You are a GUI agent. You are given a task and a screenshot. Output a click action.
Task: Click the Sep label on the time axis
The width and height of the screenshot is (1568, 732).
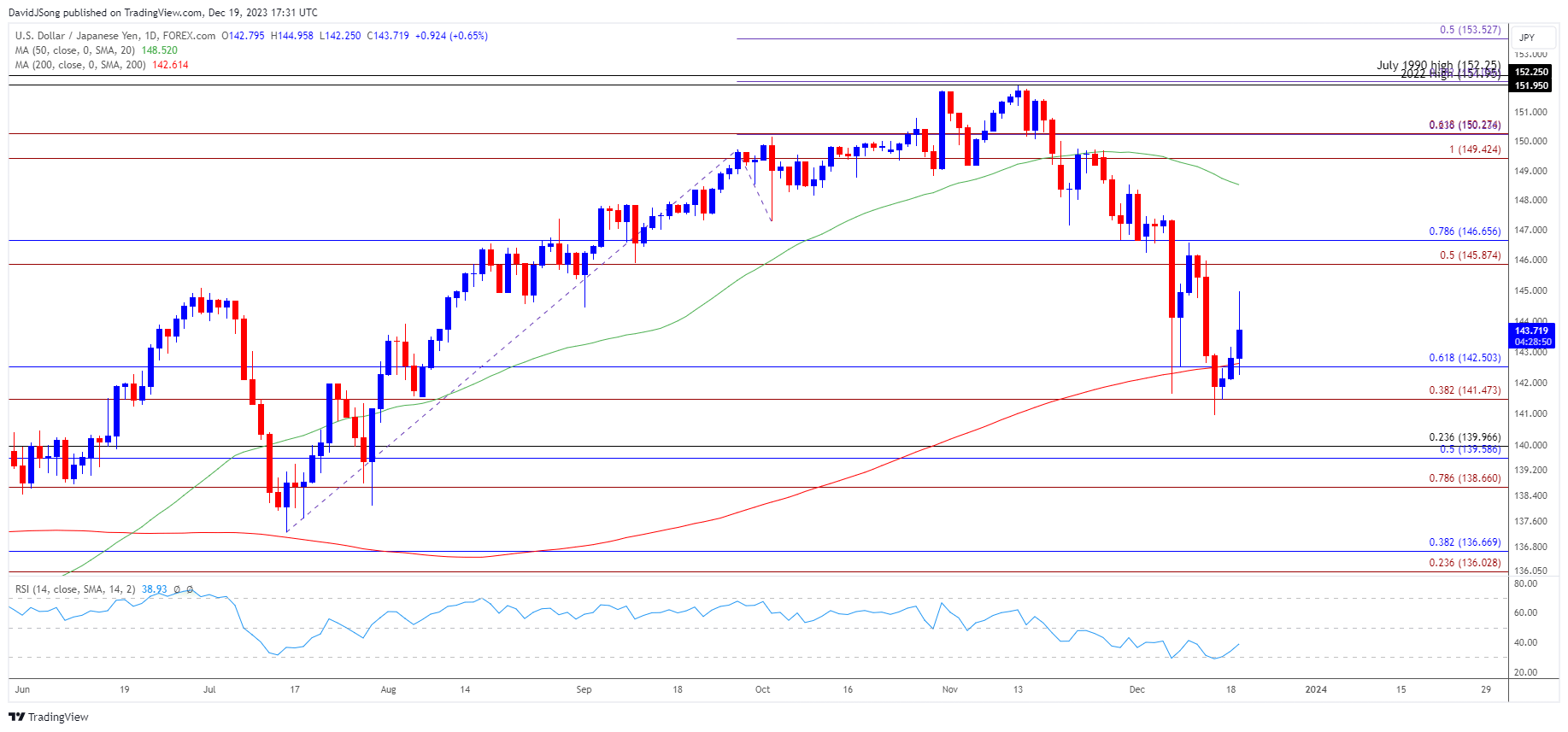coord(584,689)
